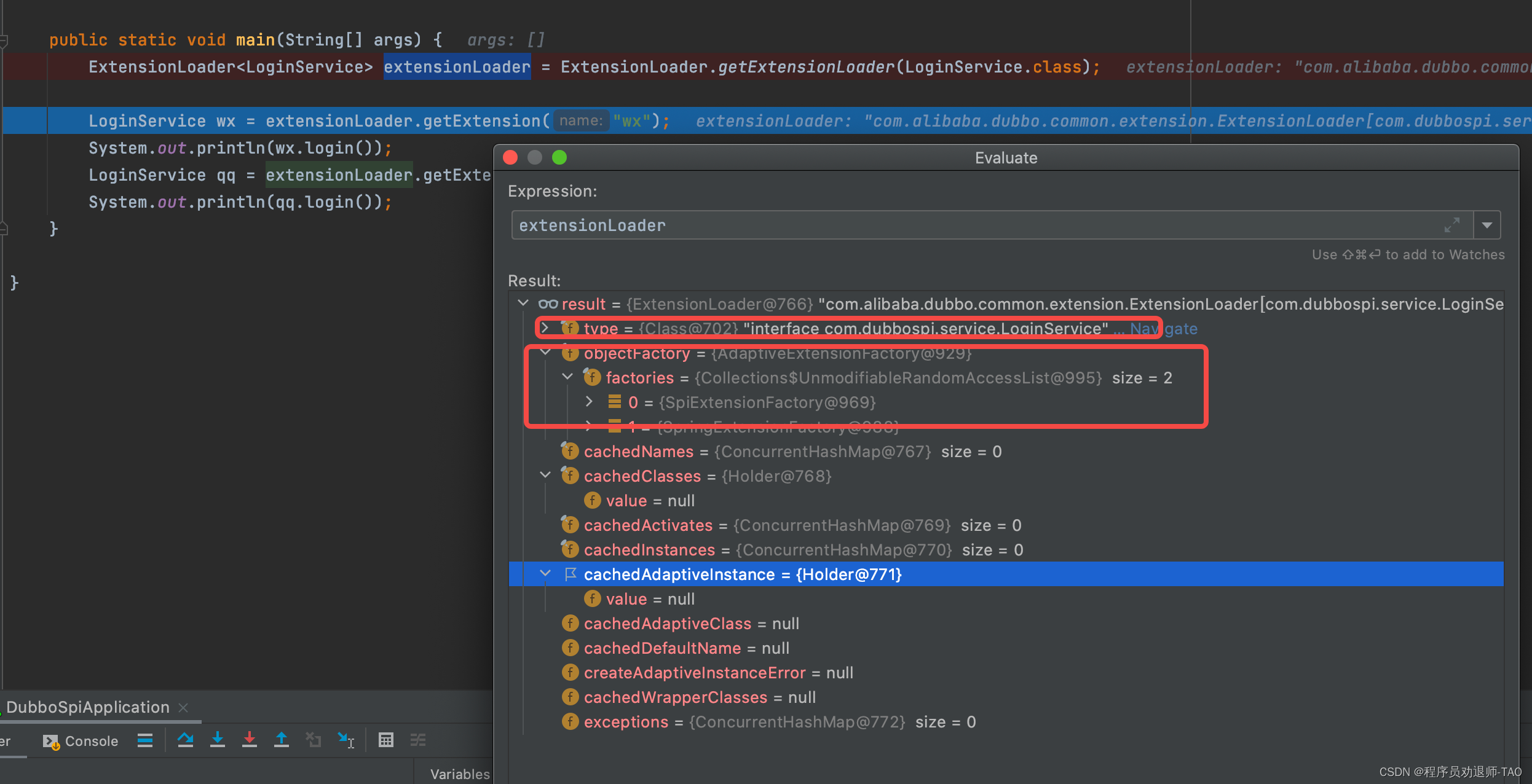Select the cachedInstances row
This screenshot has height=784, width=1532.
click(1006, 550)
